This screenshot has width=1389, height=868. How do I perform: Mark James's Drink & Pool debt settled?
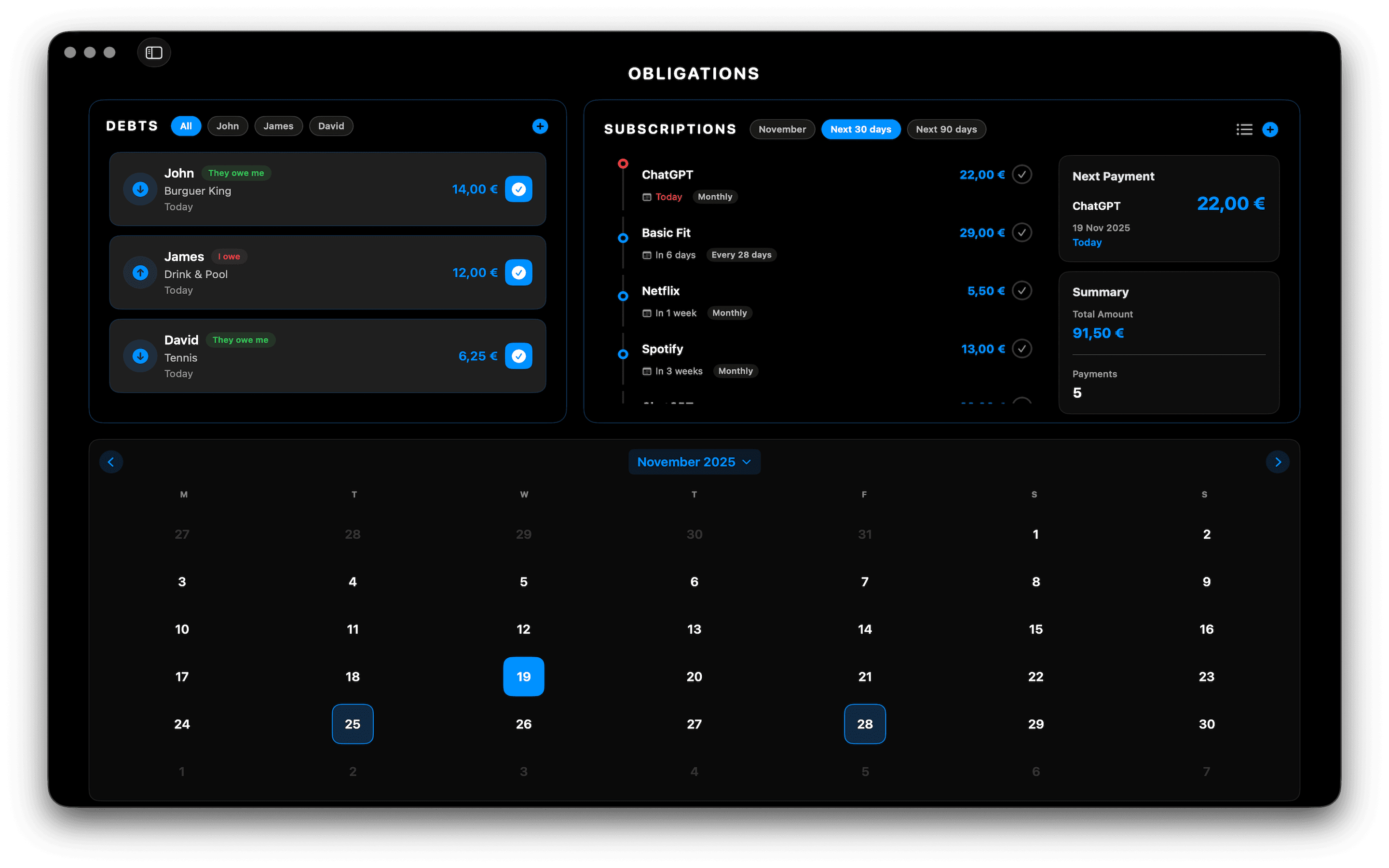[518, 272]
